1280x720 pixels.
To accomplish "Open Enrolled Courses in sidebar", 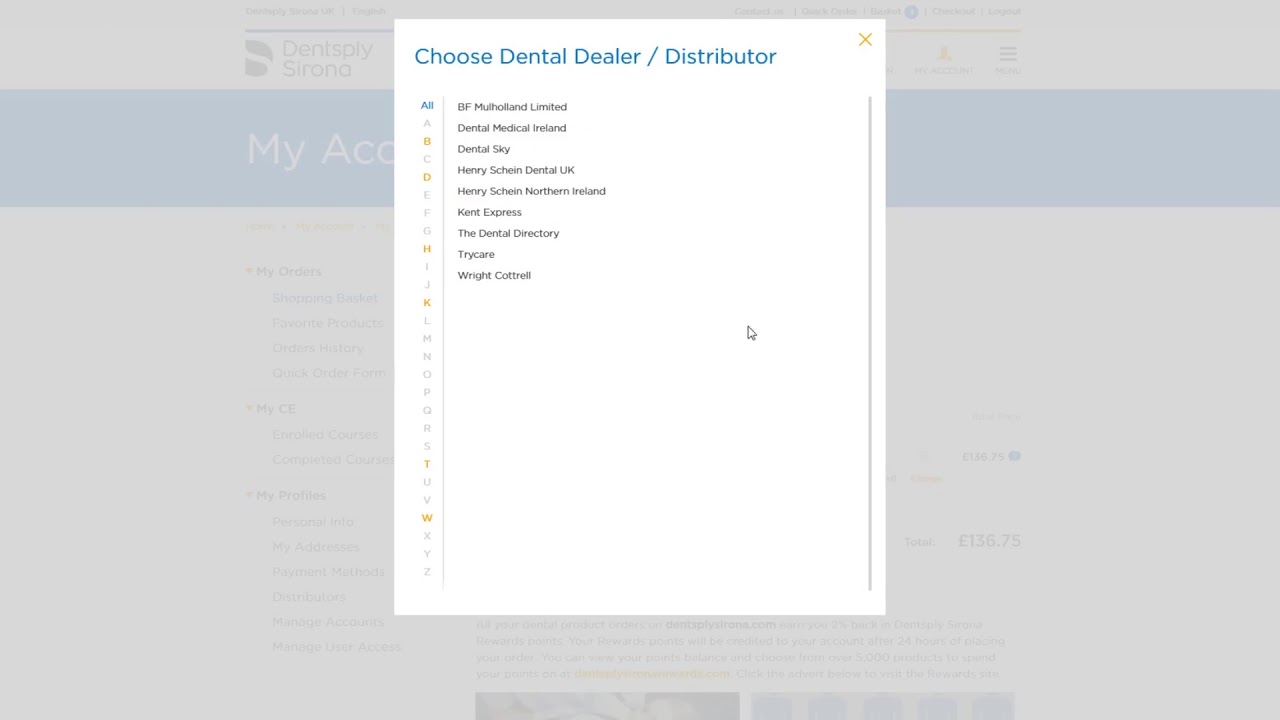I will click(x=325, y=435).
